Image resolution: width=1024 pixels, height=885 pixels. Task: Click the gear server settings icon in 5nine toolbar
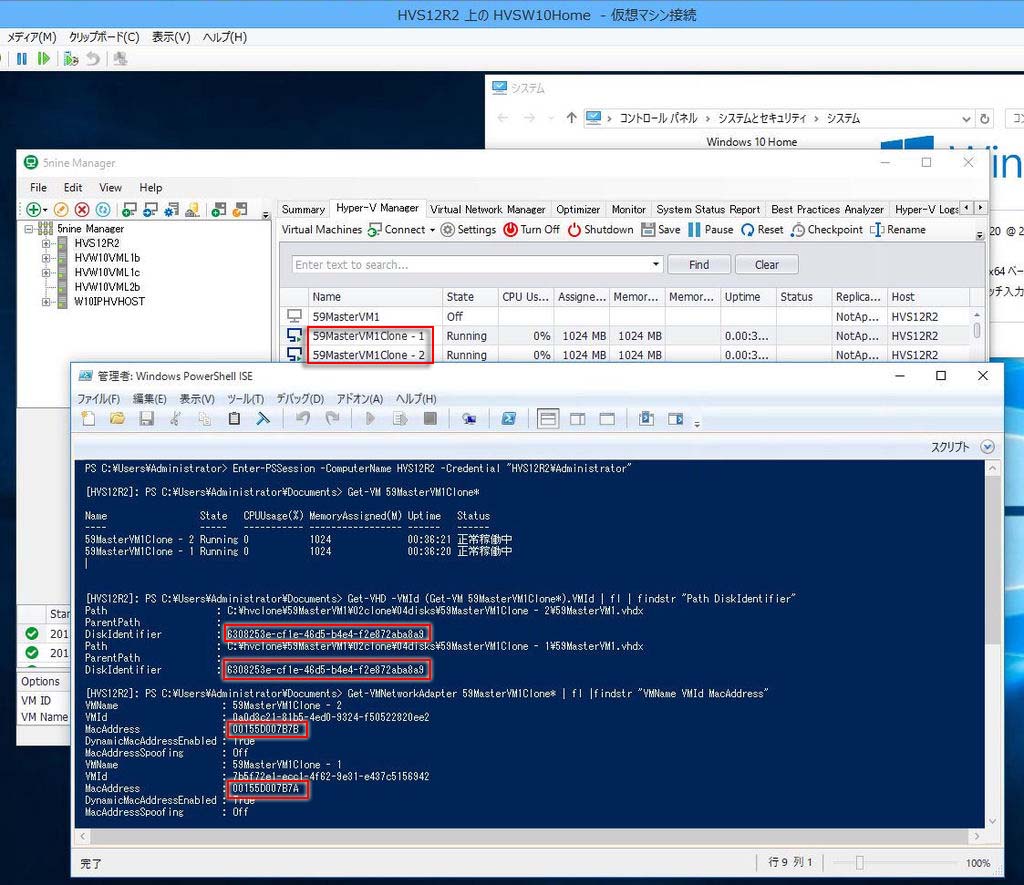coord(171,209)
